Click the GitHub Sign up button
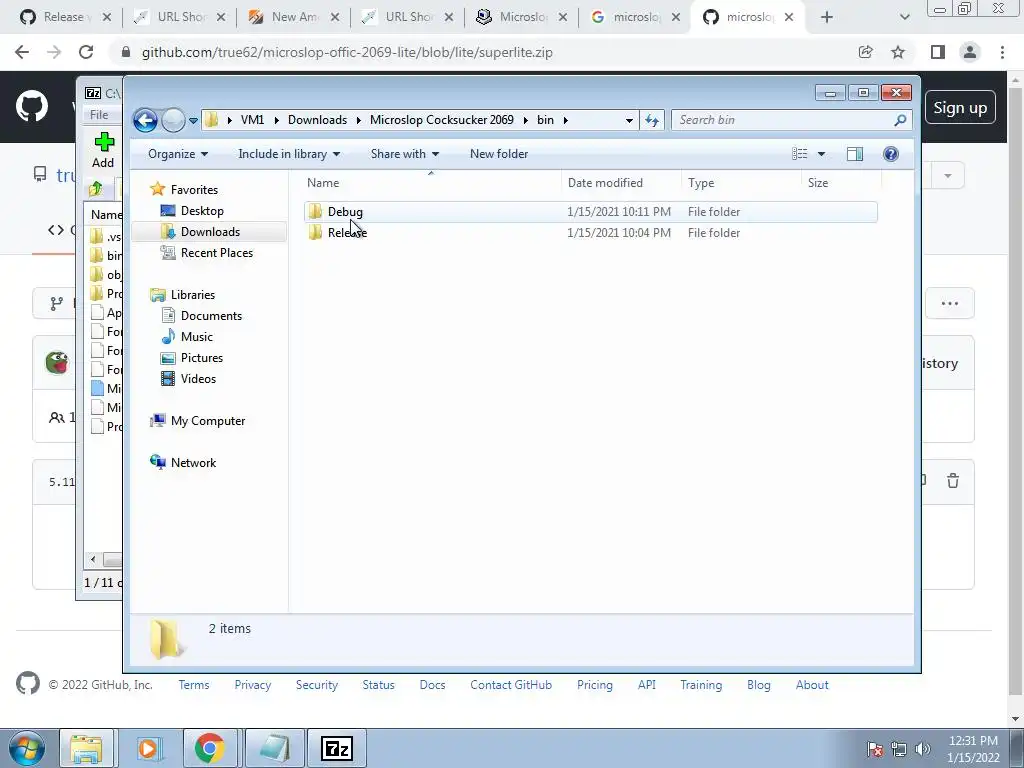1024x768 pixels. (x=960, y=108)
